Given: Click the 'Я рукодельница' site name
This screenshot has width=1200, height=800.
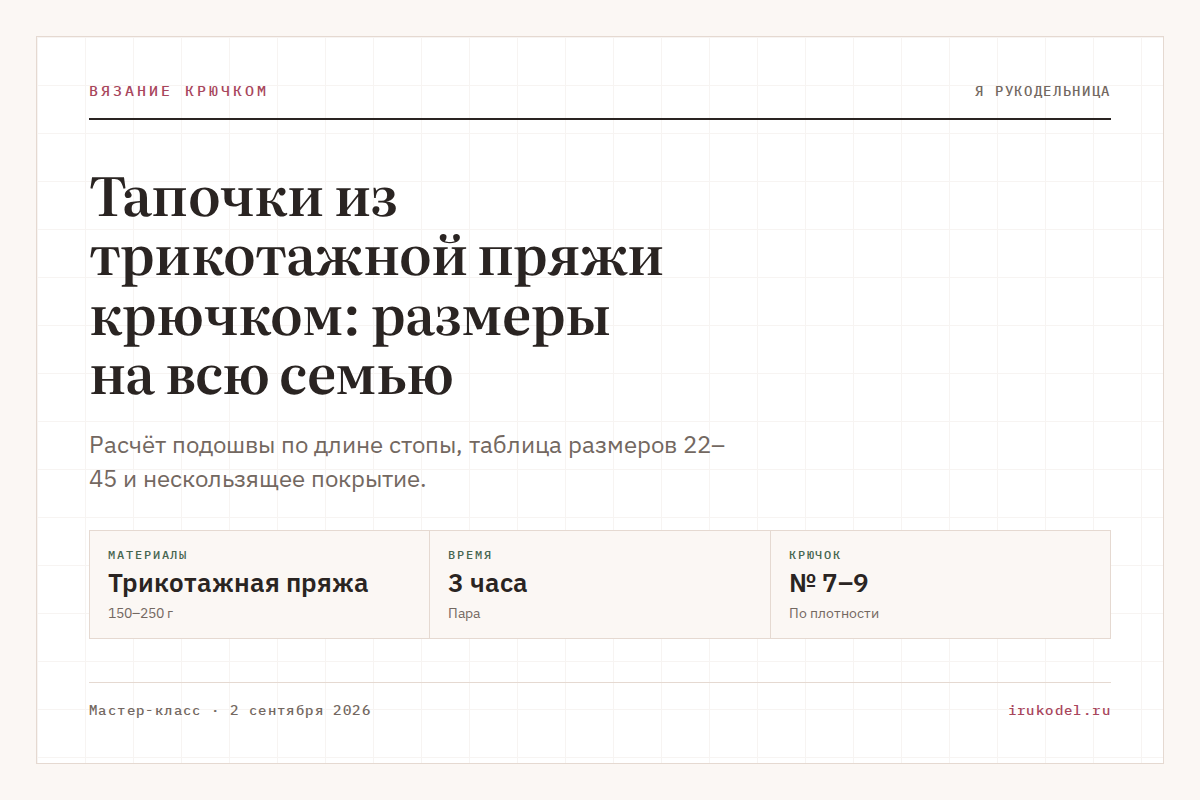Looking at the screenshot, I should 1043,91.
